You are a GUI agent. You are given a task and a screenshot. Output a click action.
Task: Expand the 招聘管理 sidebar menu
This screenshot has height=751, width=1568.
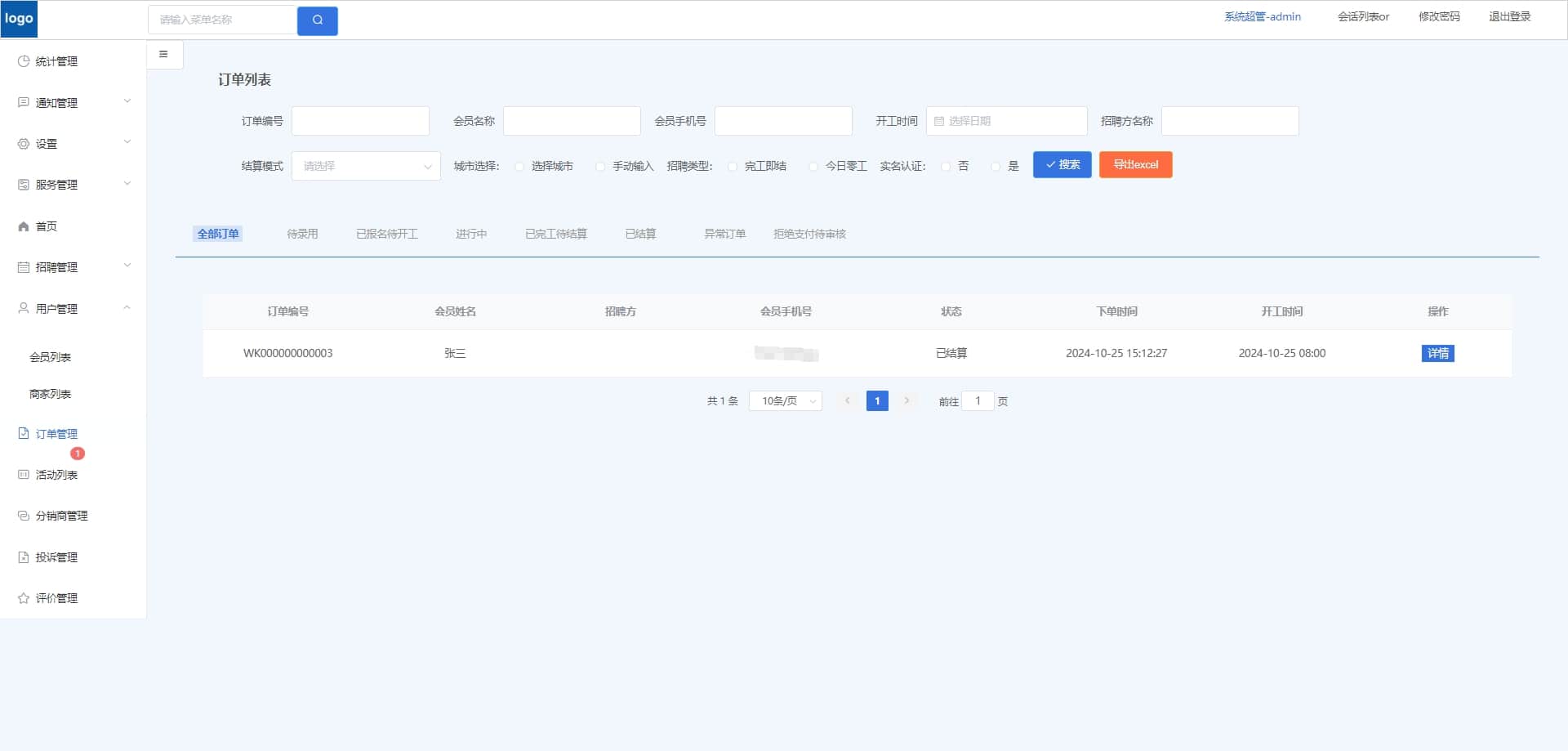(x=73, y=267)
